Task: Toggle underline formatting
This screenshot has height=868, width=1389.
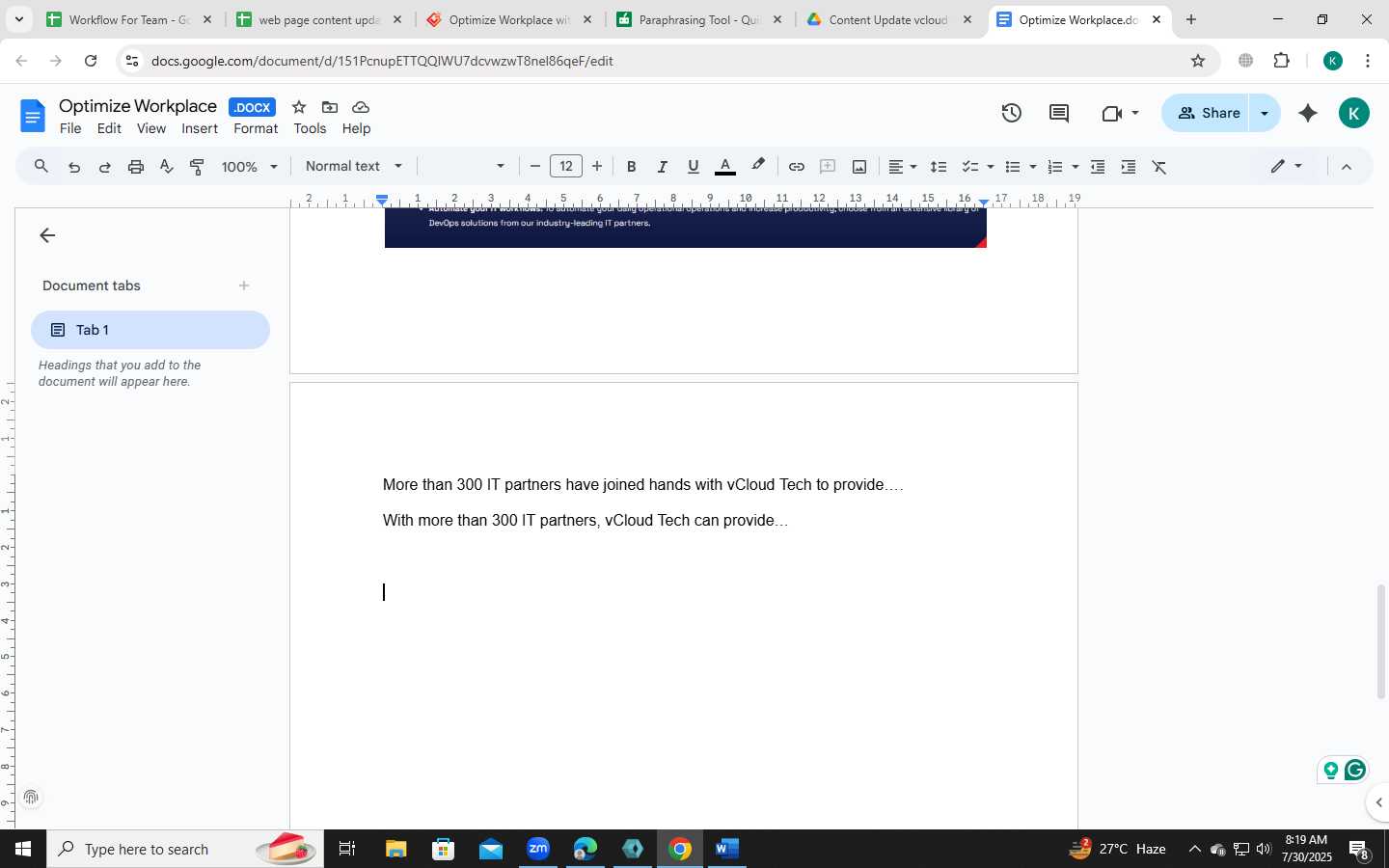Action: pos(694,167)
